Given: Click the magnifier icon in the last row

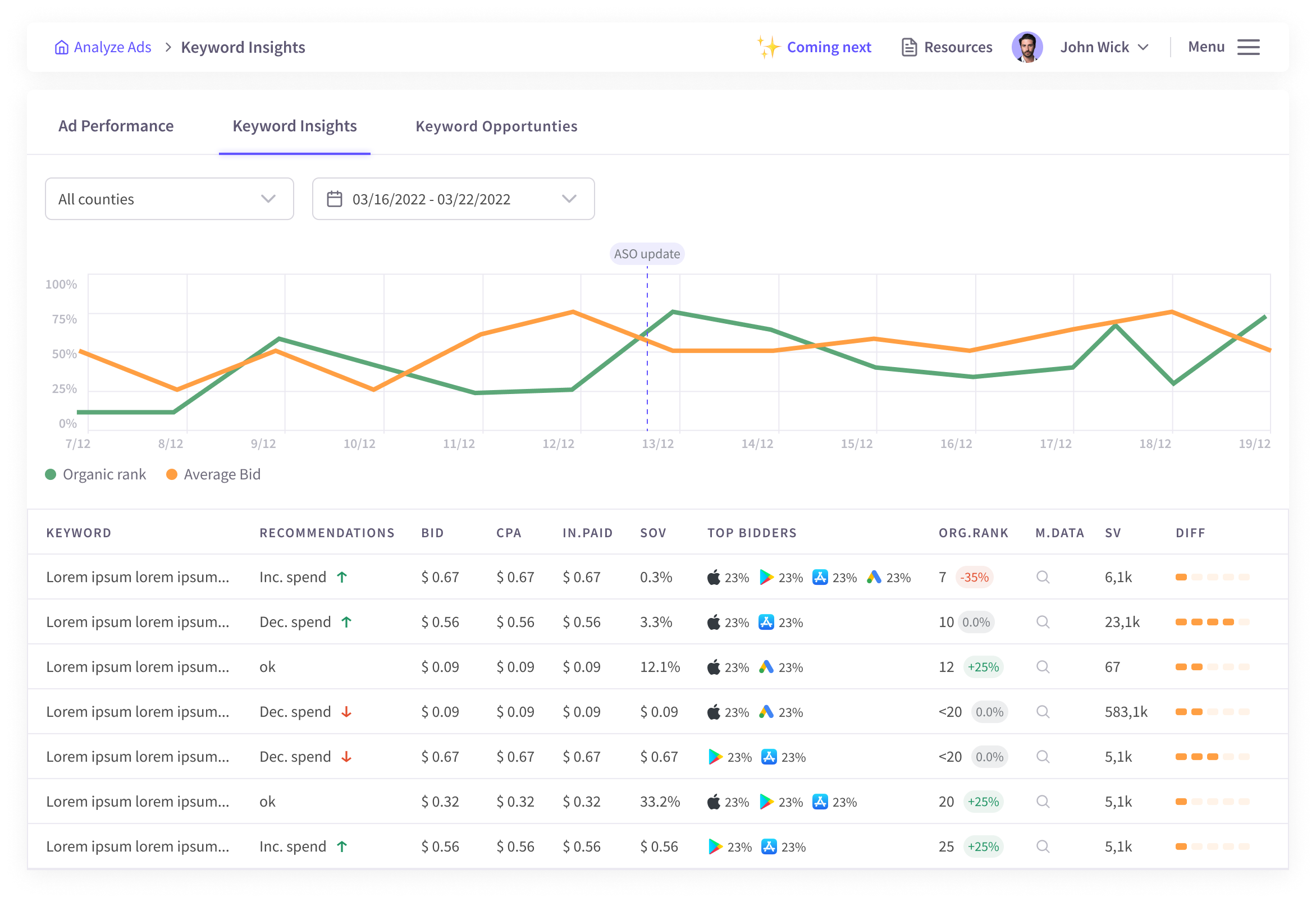Looking at the screenshot, I should (1043, 846).
